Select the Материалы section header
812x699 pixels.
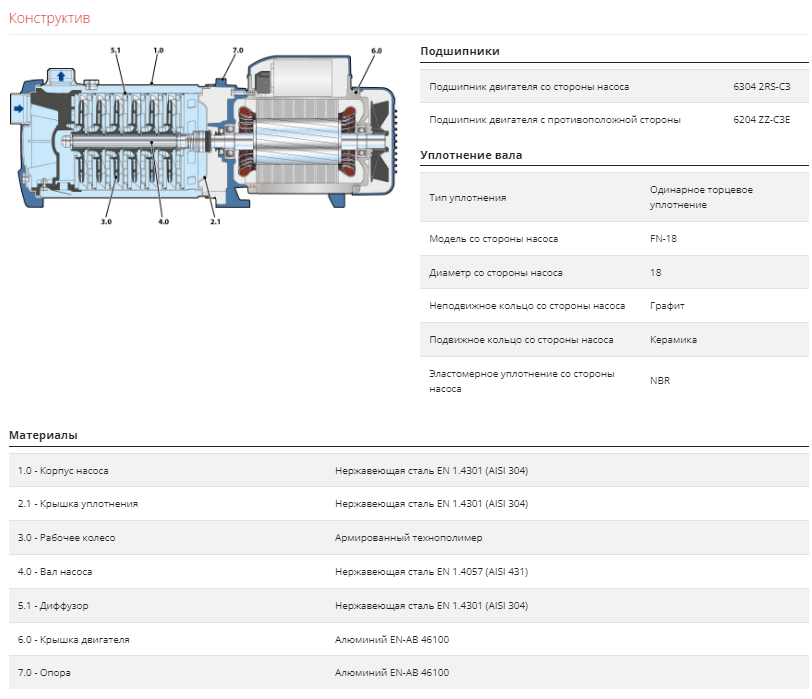click(x=44, y=435)
